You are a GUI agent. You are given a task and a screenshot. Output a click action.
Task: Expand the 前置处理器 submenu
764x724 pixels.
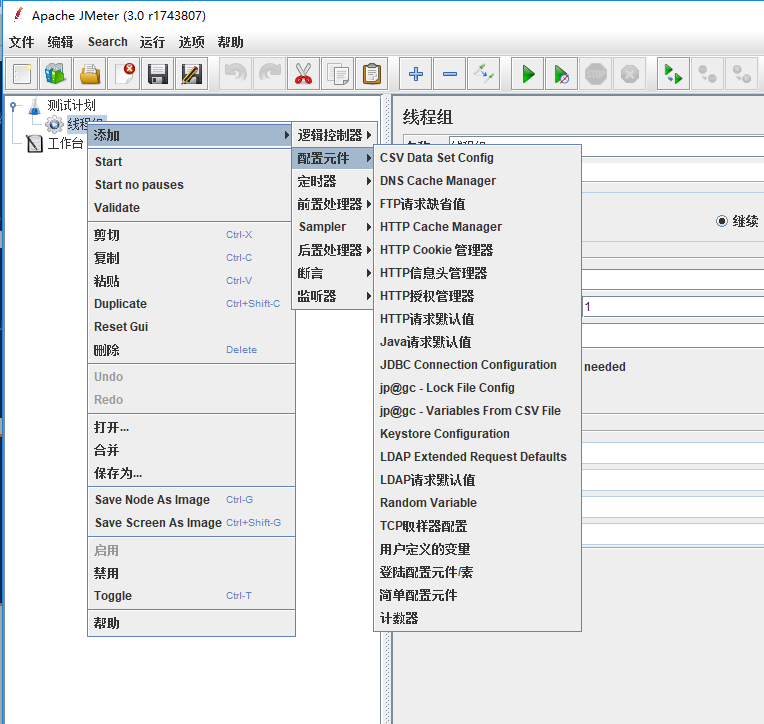(334, 204)
